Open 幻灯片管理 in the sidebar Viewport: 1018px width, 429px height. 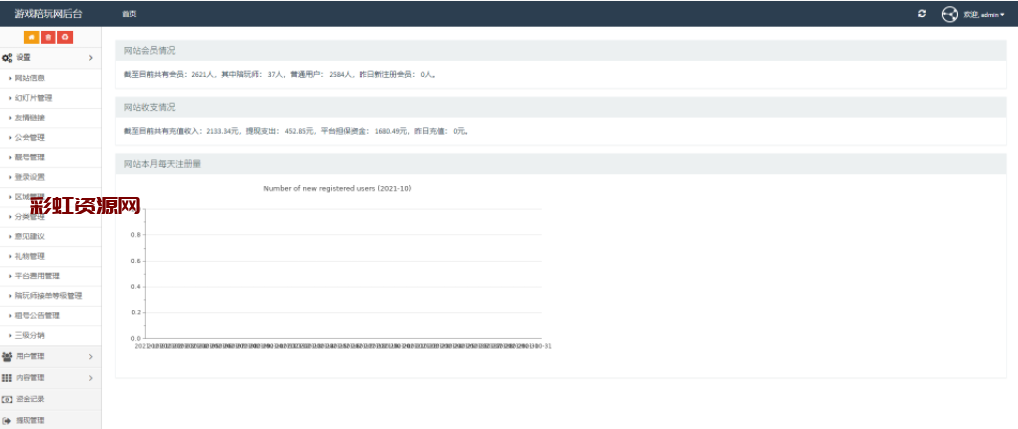coord(33,98)
